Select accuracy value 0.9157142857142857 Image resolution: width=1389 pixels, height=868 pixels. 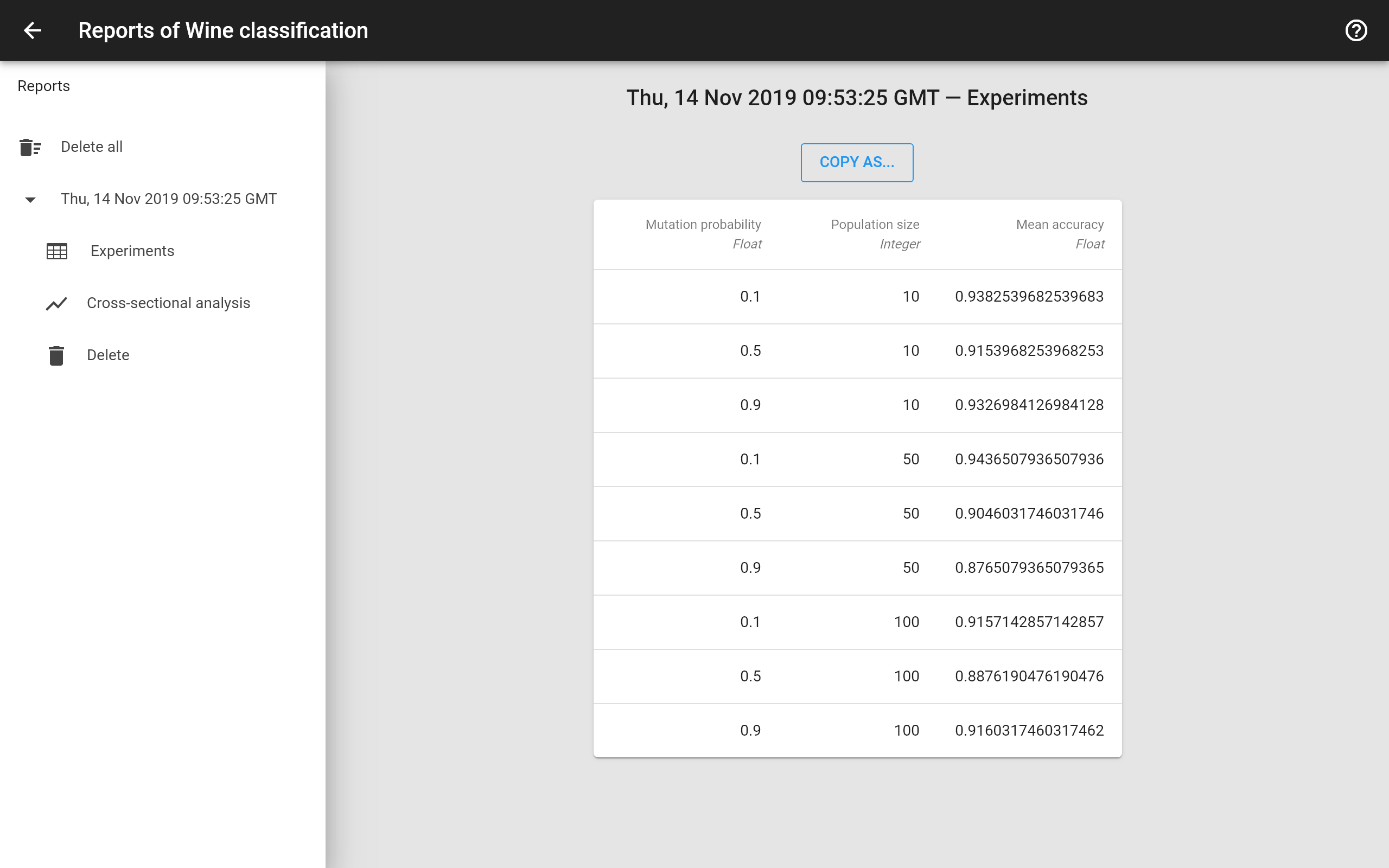pyautogui.click(x=1029, y=622)
